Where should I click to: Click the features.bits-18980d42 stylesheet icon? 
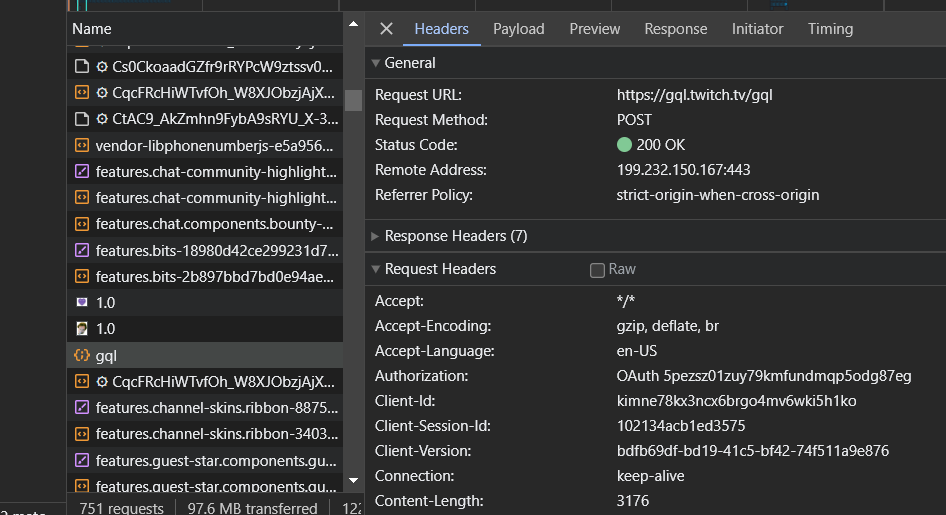click(x=82, y=250)
